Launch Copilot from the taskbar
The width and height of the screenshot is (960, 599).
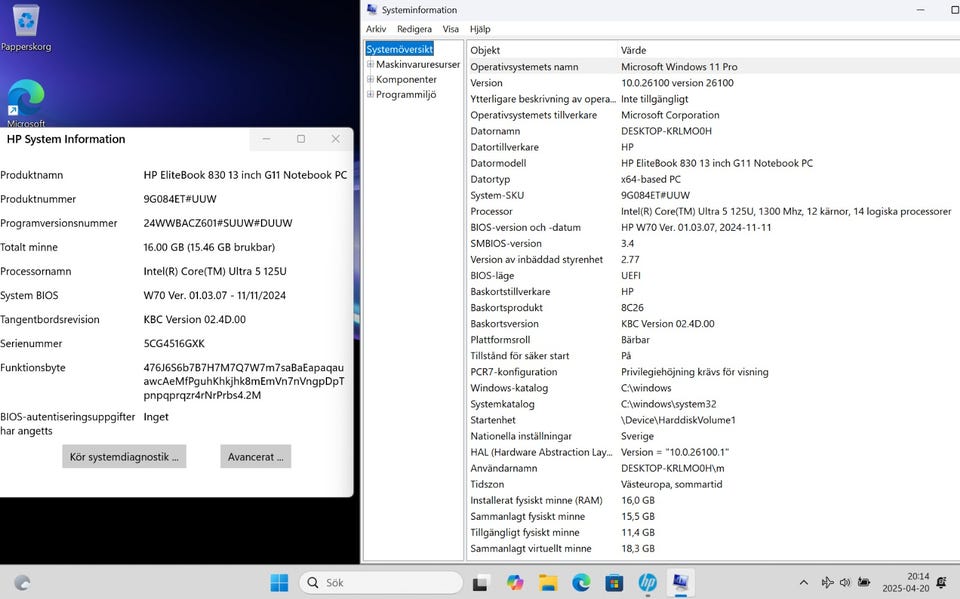pos(515,583)
